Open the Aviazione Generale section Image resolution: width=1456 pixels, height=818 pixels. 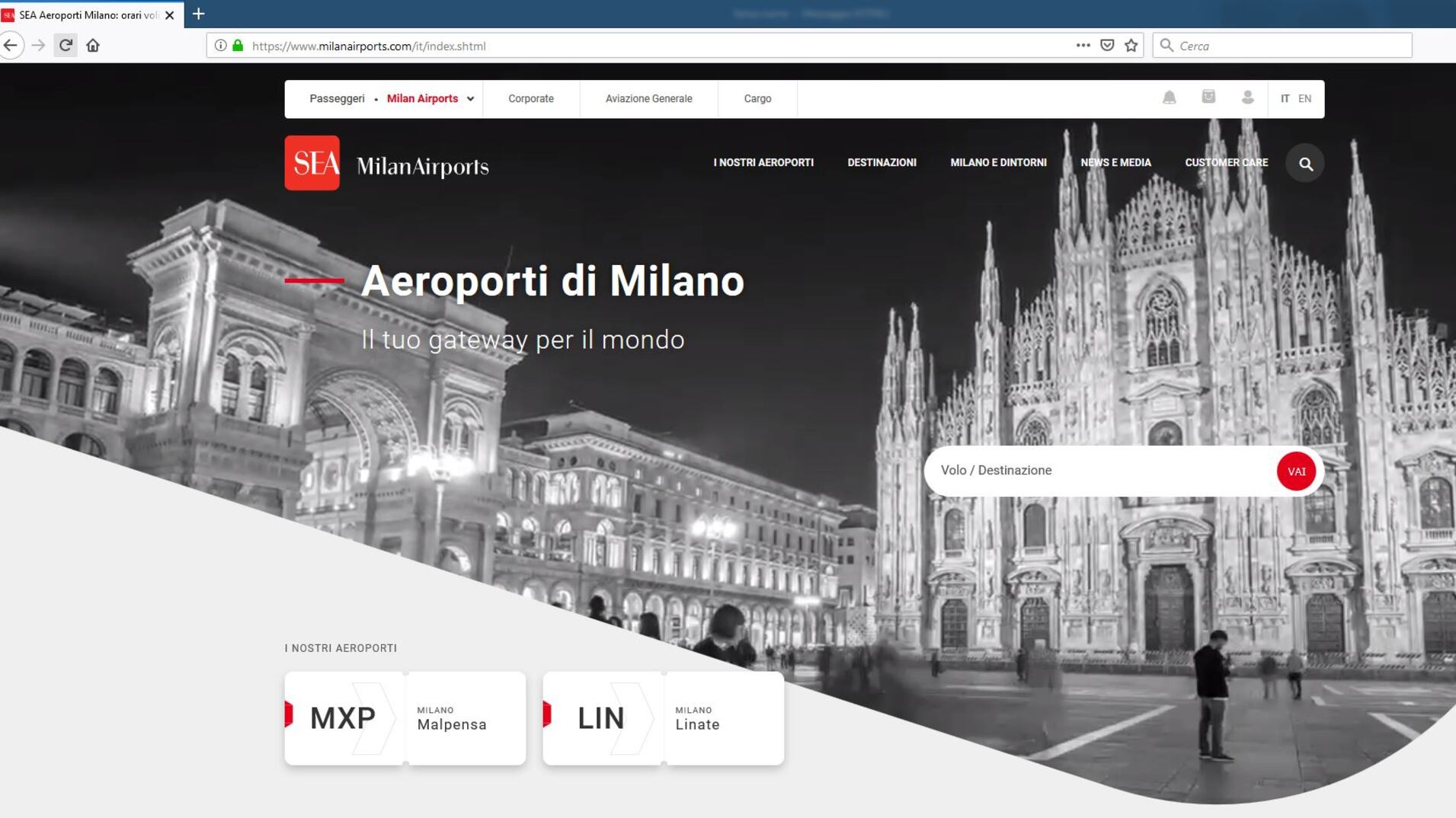[x=648, y=98]
